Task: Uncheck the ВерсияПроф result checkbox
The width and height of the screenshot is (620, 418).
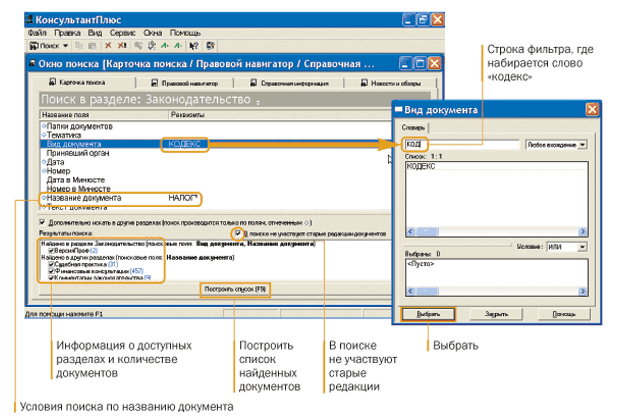Action: click(x=51, y=251)
